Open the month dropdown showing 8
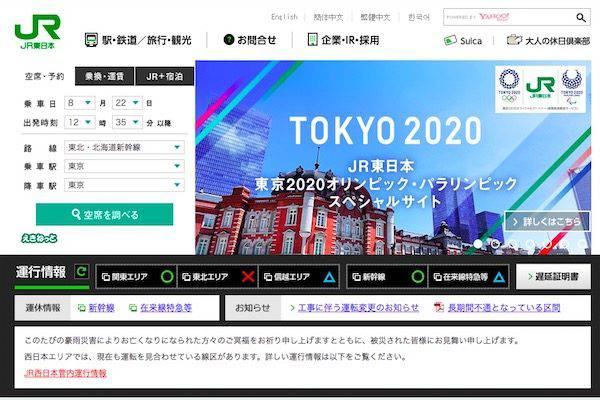Viewport: 600px width, 400px height. coord(80,103)
